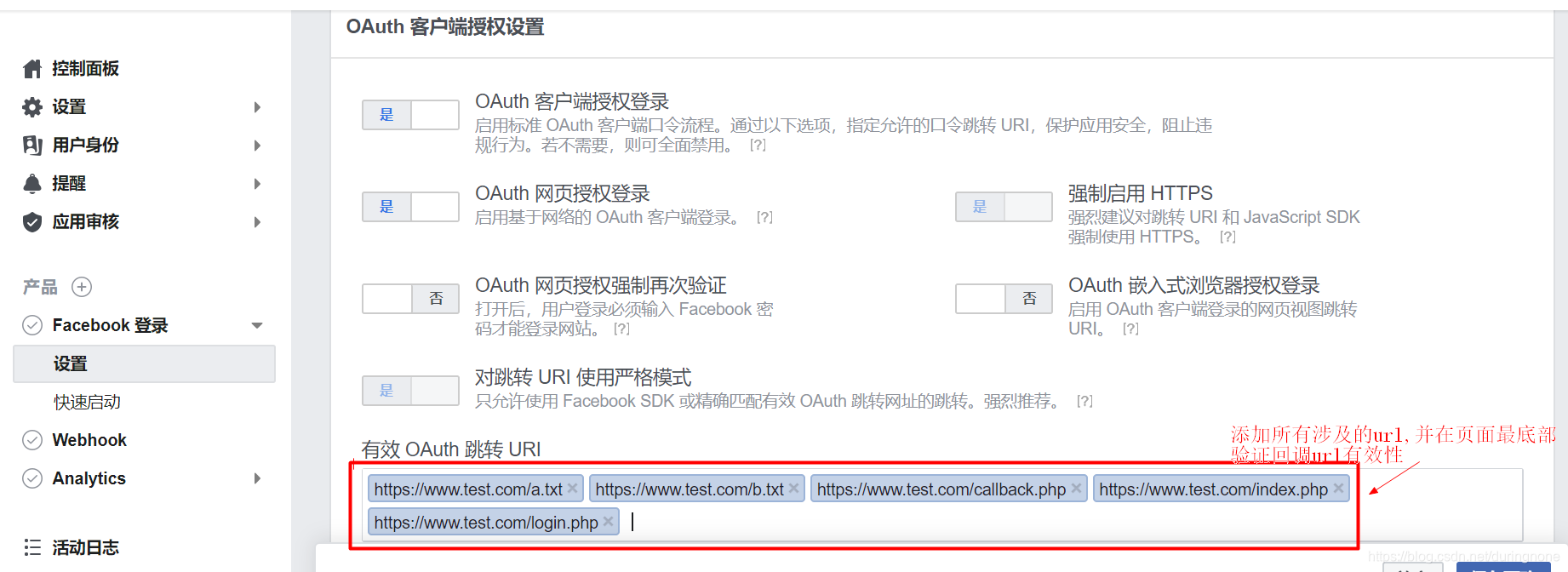Expand the Analytics submenu arrow
The height and width of the screenshot is (572, 1568).
pos(257,478)
